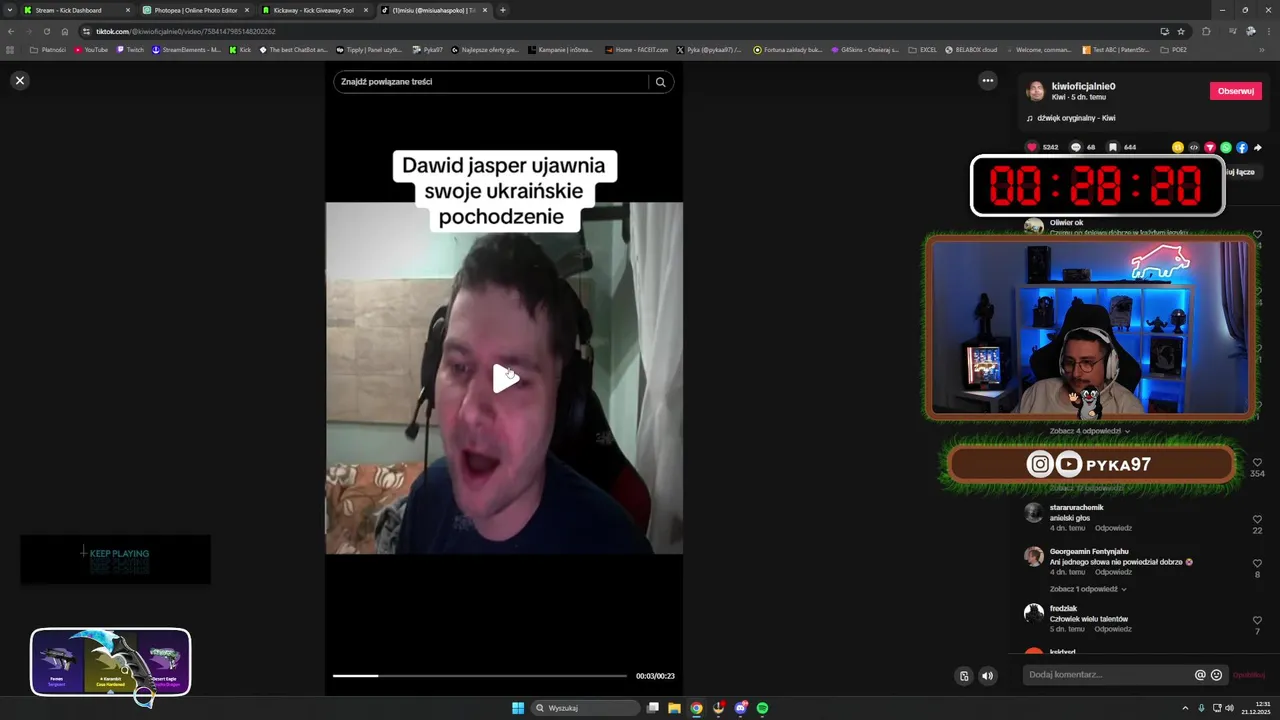Open fredziak's profile avatar

[x=1034, y=613]
